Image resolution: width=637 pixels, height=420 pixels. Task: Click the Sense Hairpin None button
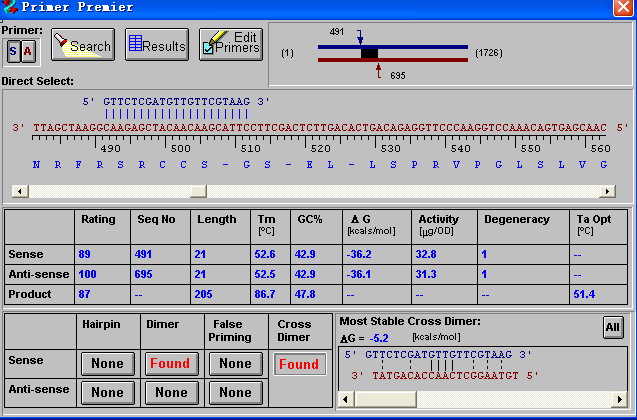coord(106,364)
